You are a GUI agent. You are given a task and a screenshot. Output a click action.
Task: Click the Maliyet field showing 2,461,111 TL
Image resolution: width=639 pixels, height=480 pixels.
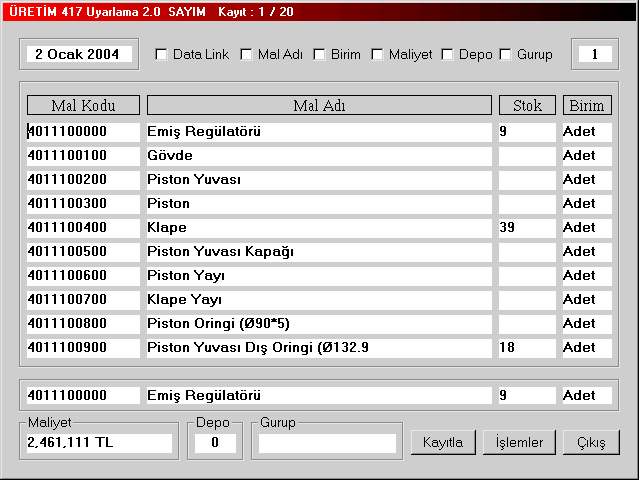[x=99, y=442]
